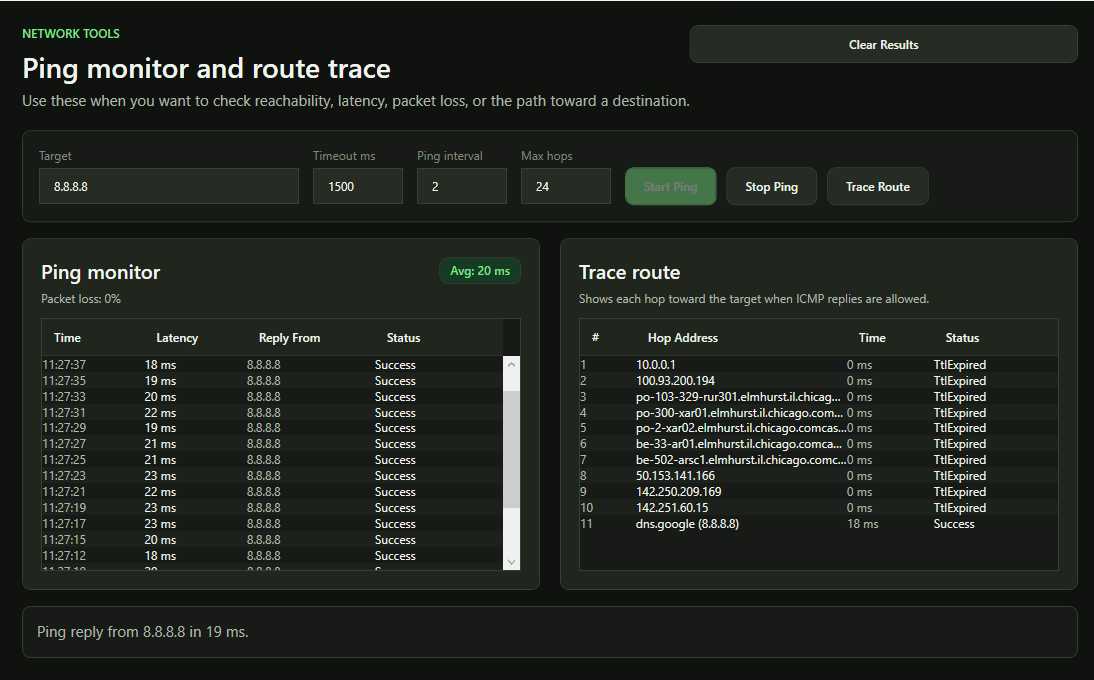This screenshot has height=680, width=1094.
Task: Select the ping row at 11:27:21
Action: tap(272, 492)
